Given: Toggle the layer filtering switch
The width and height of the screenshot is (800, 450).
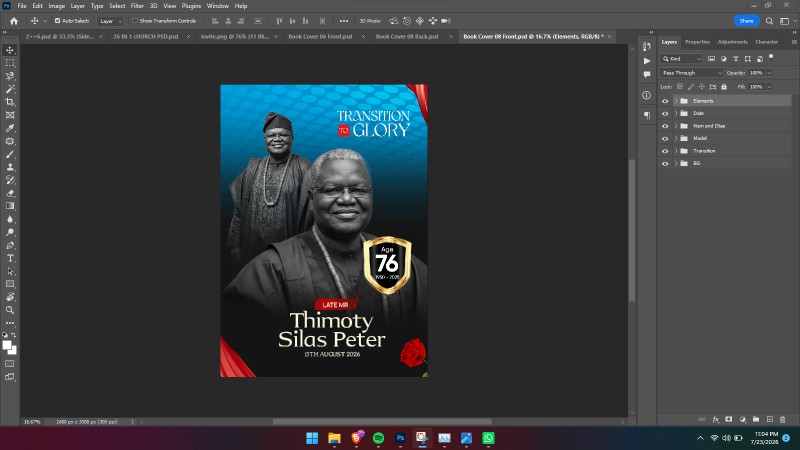Looking at the screenshot, I should 771,57.
